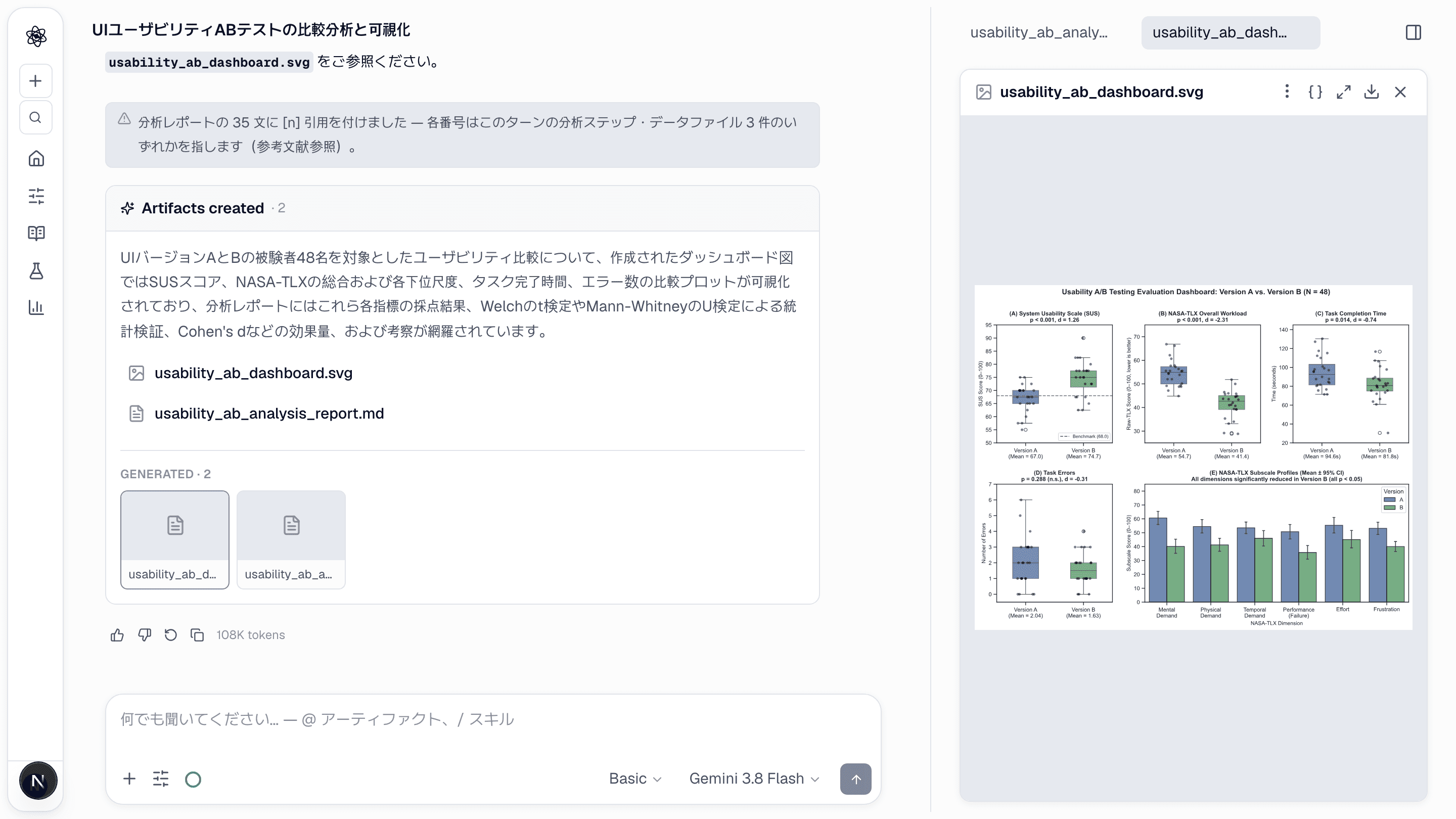View SVG source code braces icon

click(1315, 92)
